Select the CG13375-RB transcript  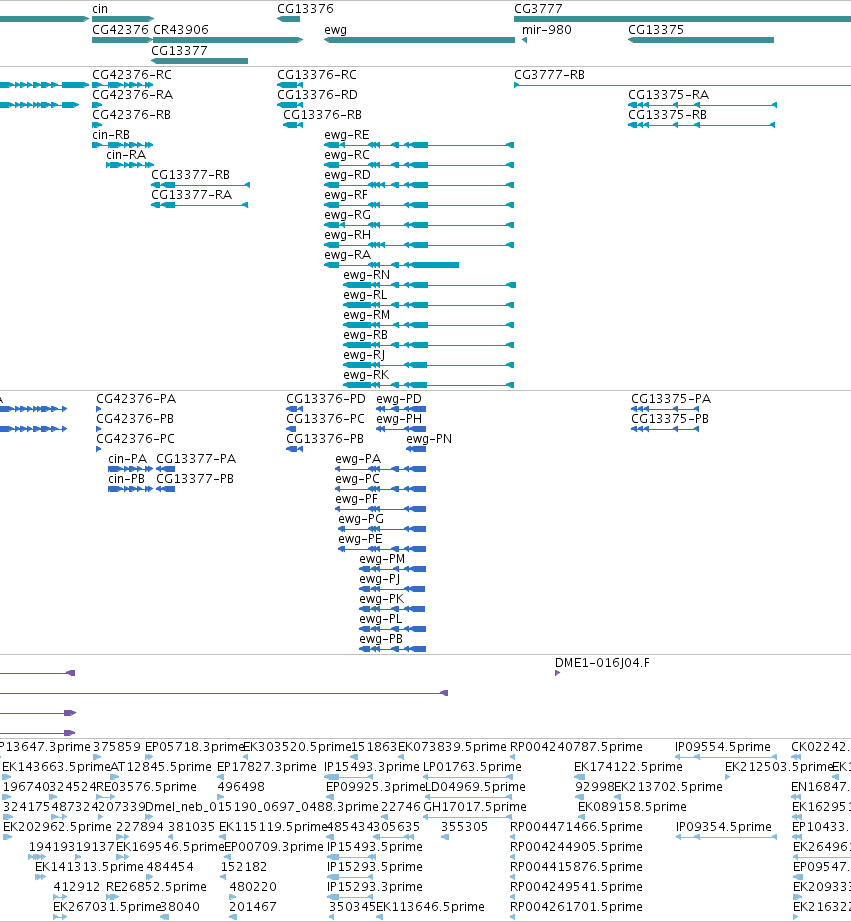(668, 115)
